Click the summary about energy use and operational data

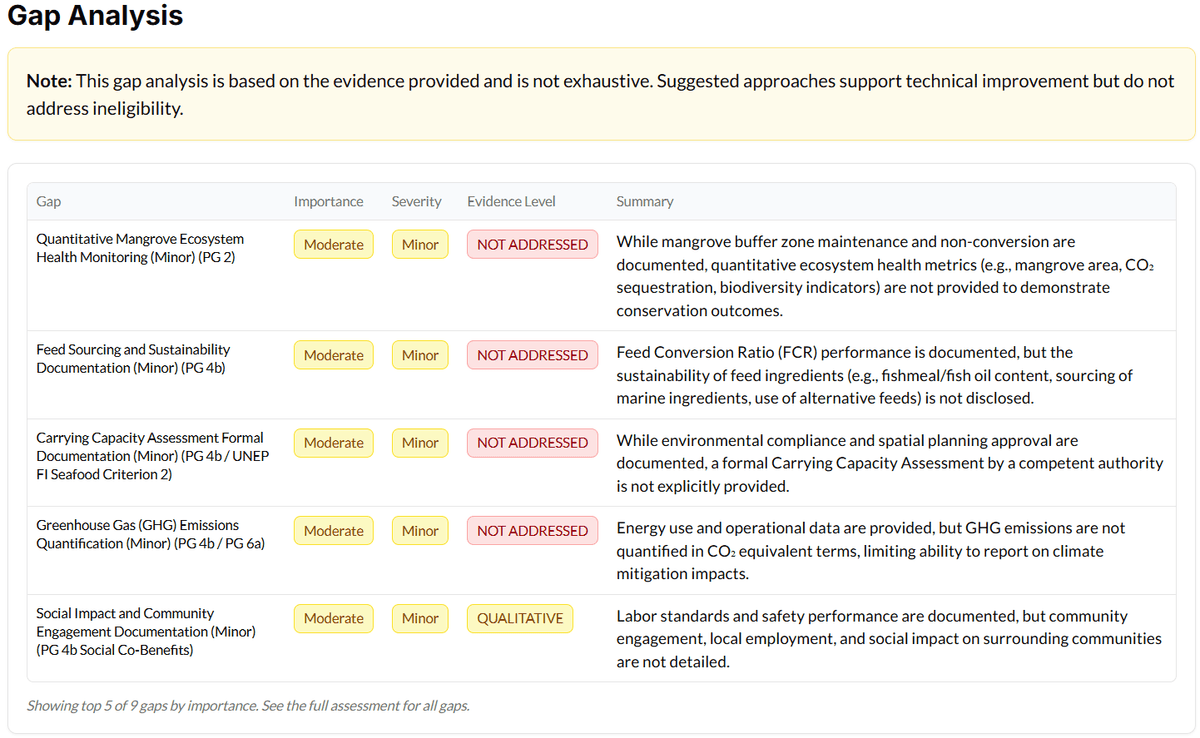coord(871,551)
